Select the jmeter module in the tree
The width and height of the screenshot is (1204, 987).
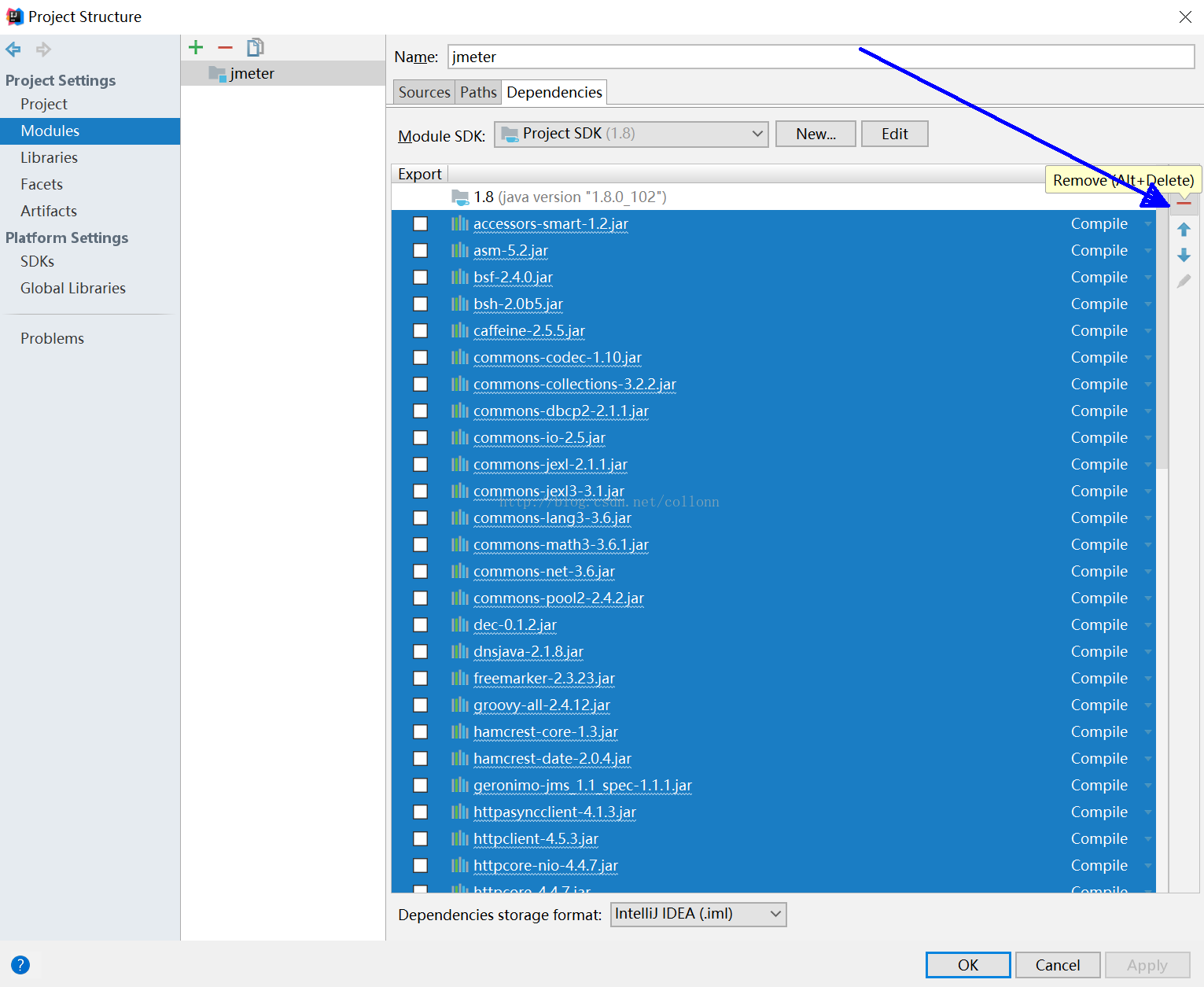283,73
